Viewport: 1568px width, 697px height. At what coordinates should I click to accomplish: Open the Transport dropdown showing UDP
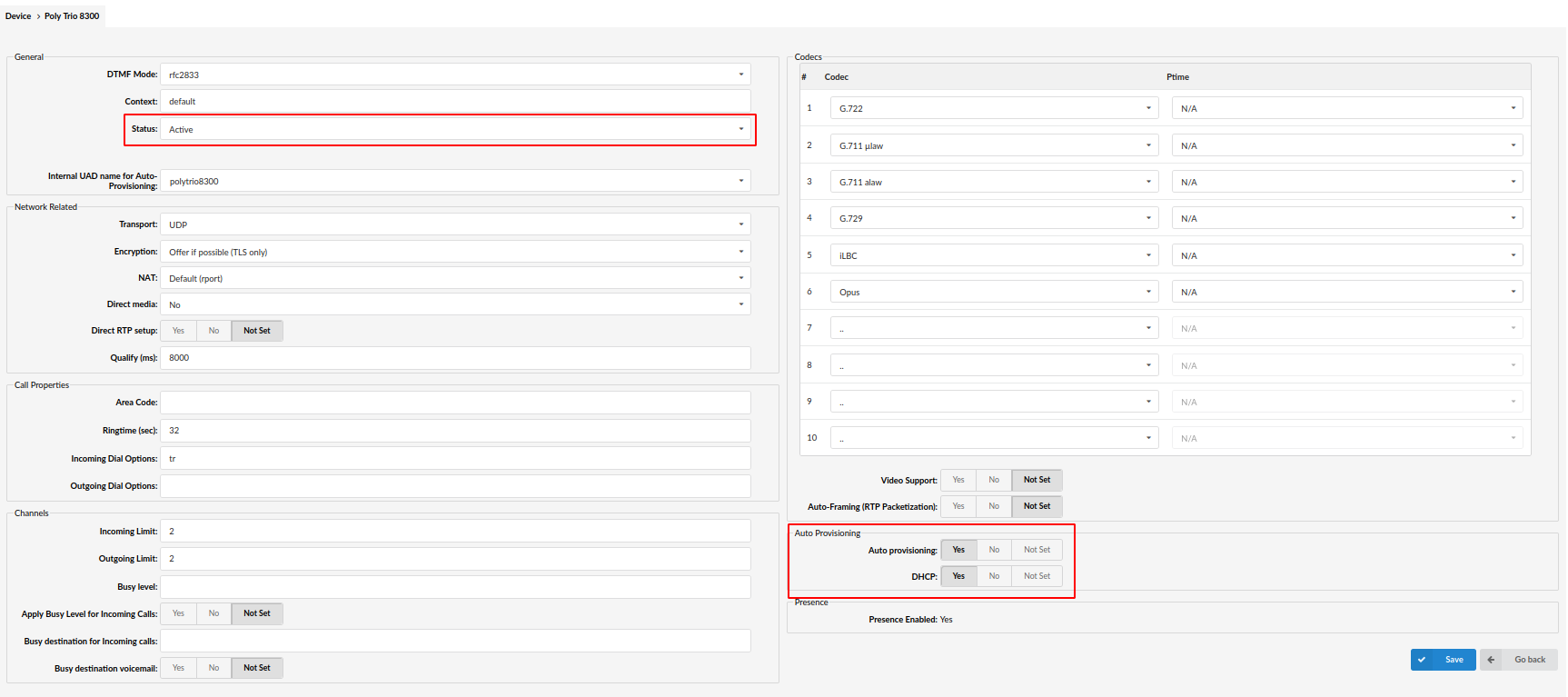pos(455,224)
